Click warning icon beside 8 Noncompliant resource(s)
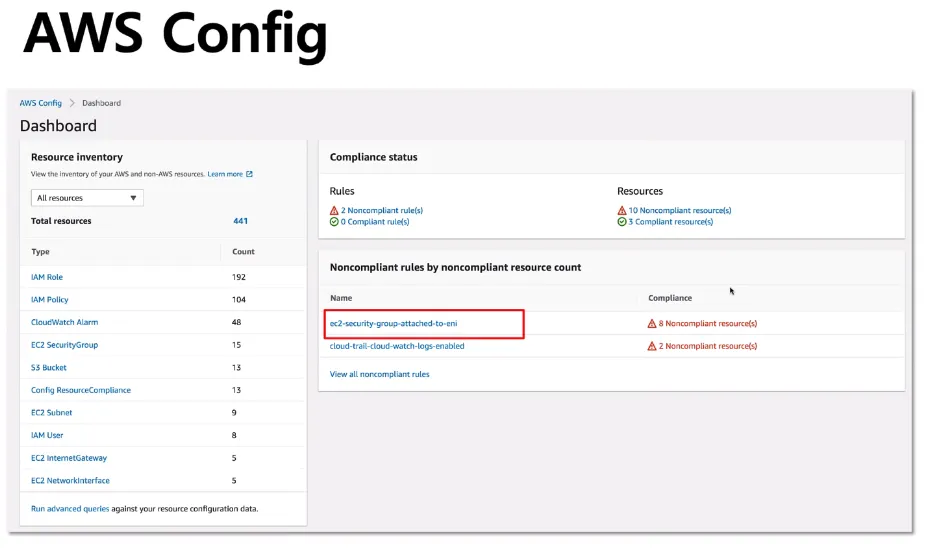 tap(652, 323)
